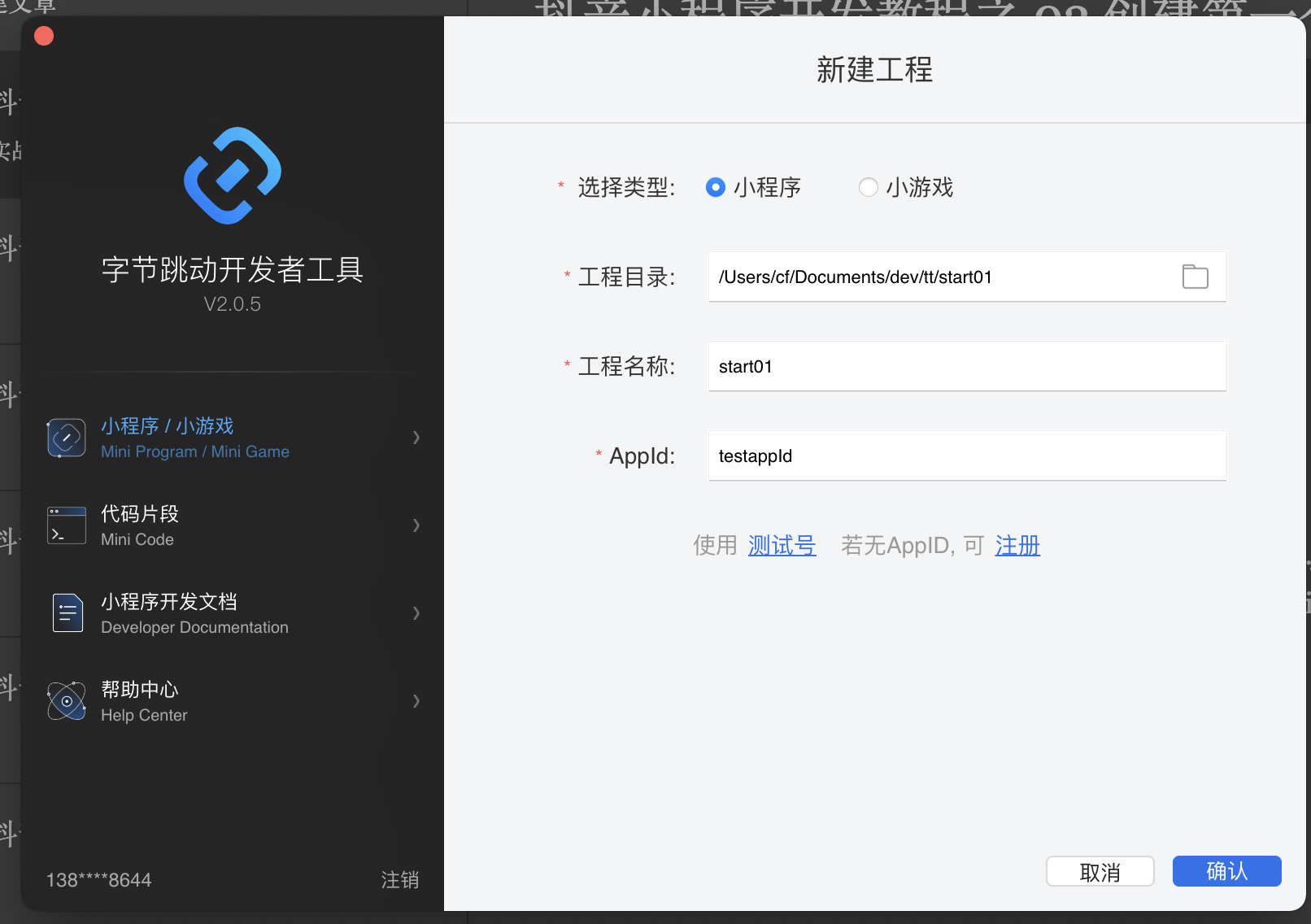This screenshot has width=1311, height=924.
Task: Close the window with red button
Action: pyautogui.click(x=44, y=36)
